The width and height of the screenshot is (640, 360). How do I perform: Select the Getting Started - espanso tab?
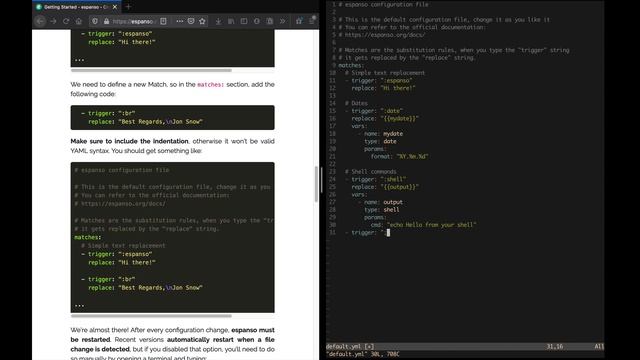76,7
